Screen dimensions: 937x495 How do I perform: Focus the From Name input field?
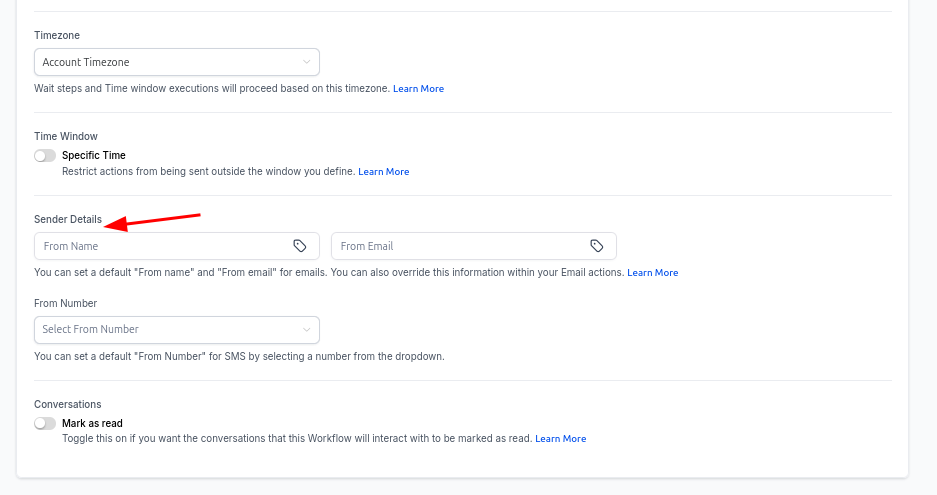pos(160,246)
